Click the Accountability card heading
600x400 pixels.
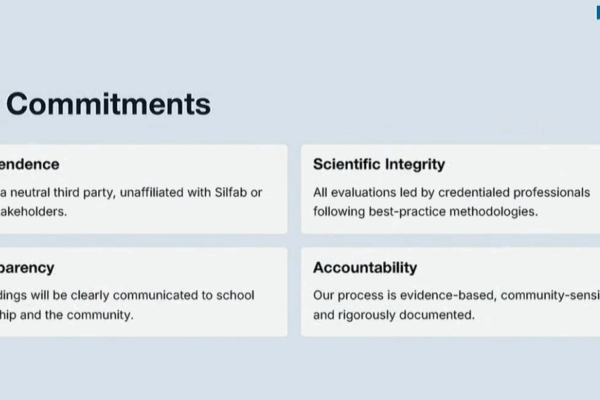point(365,268)
